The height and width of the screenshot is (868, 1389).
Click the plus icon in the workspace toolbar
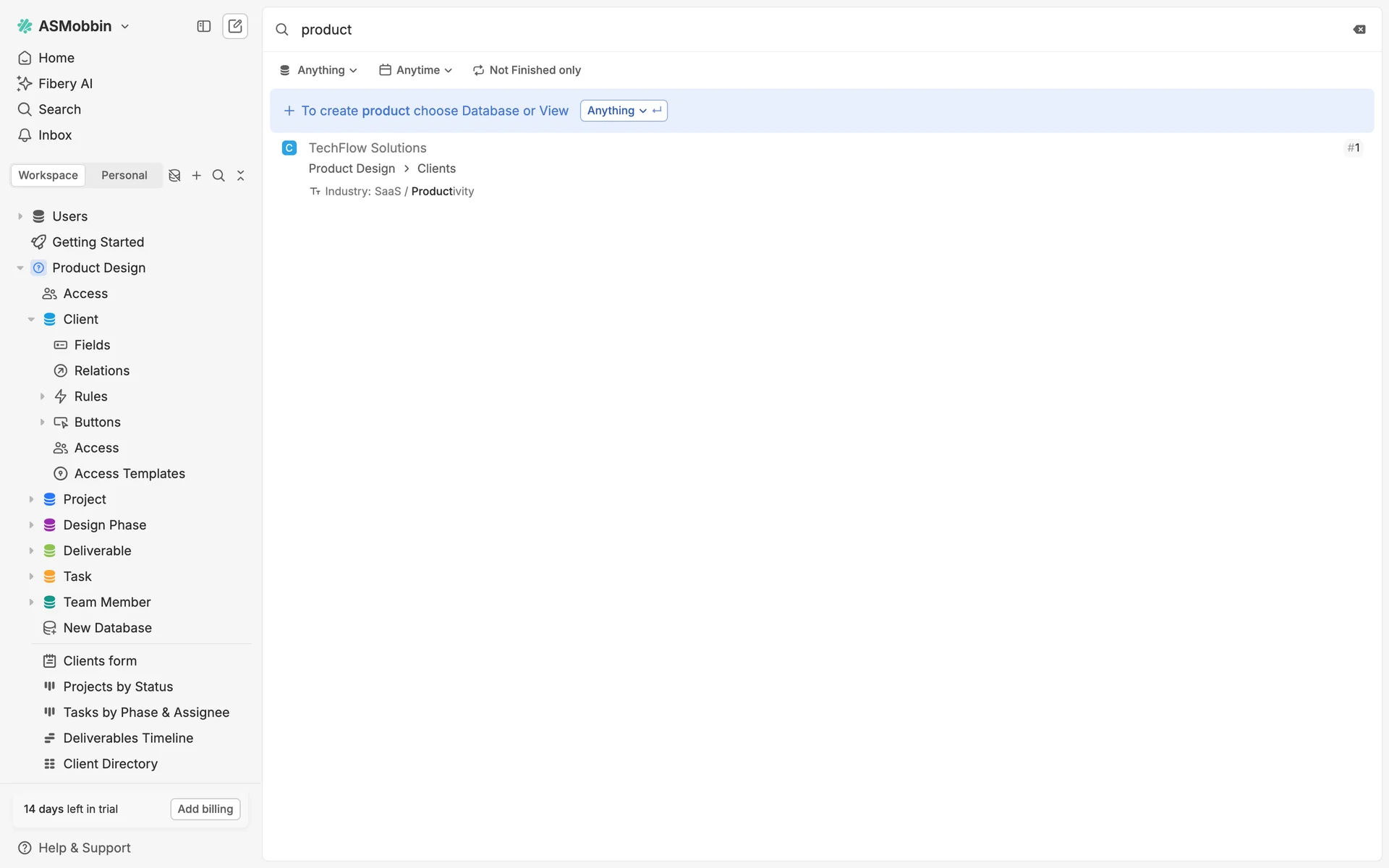[x=196, y=175]
